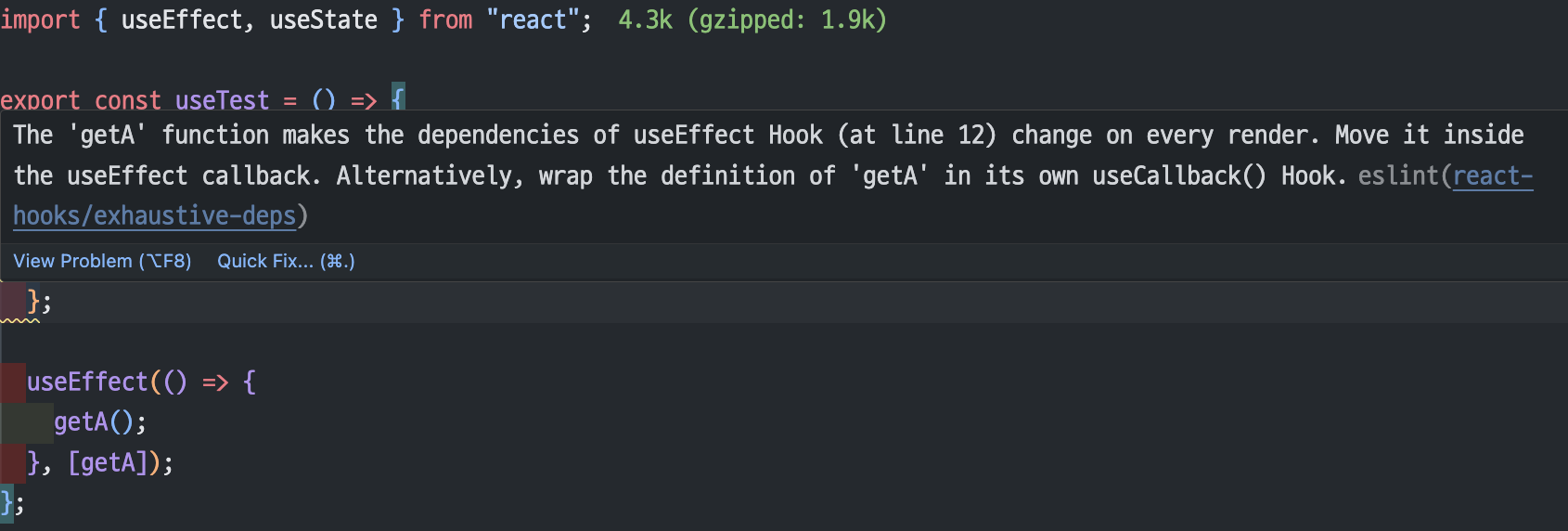Place cursor on the useTest hook name
This screenshot has height=531, width=1568.
click(x=222, y=100)
